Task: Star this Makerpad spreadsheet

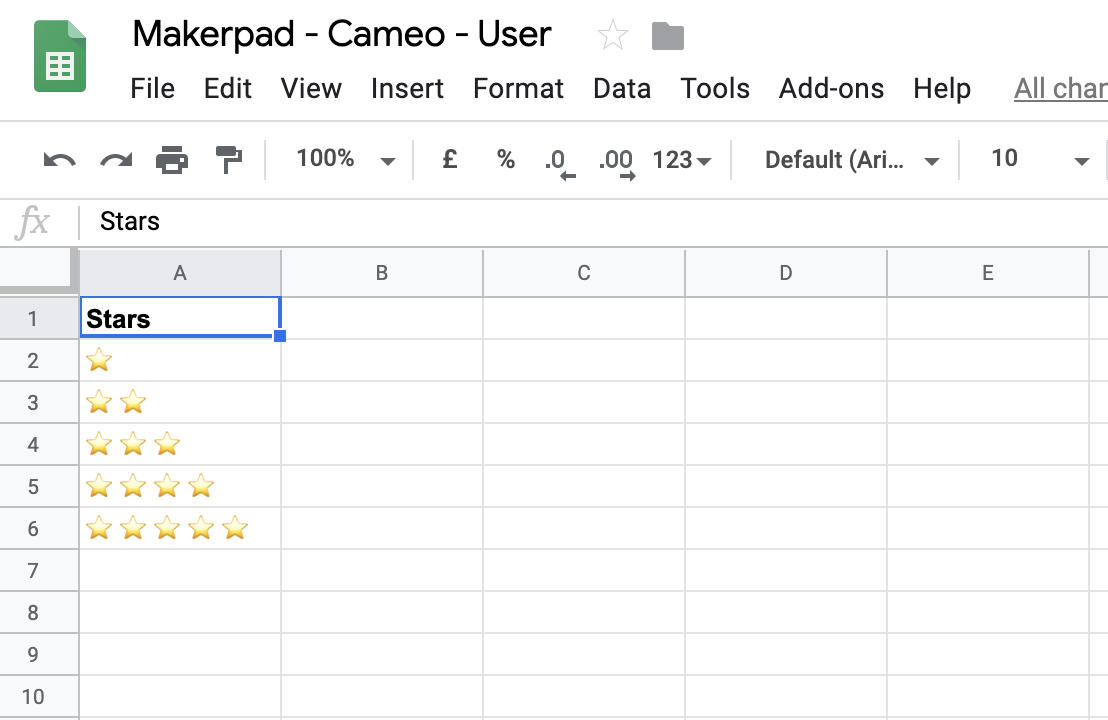Action: coord(612,37)
